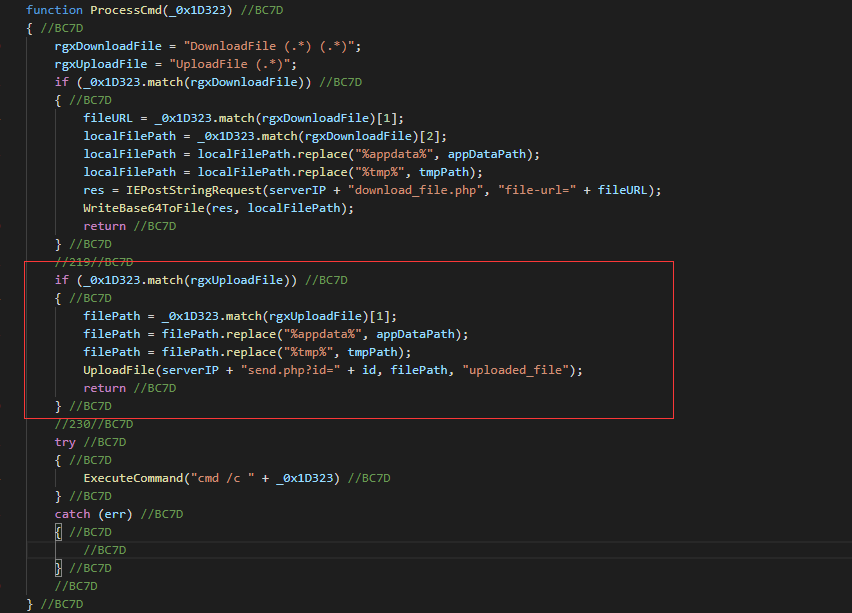Click the rgxUploadFile = "UploadFile (.*)" line
Image resolution: width=852 pixels, height=613 pixels.
coord(176,64)
